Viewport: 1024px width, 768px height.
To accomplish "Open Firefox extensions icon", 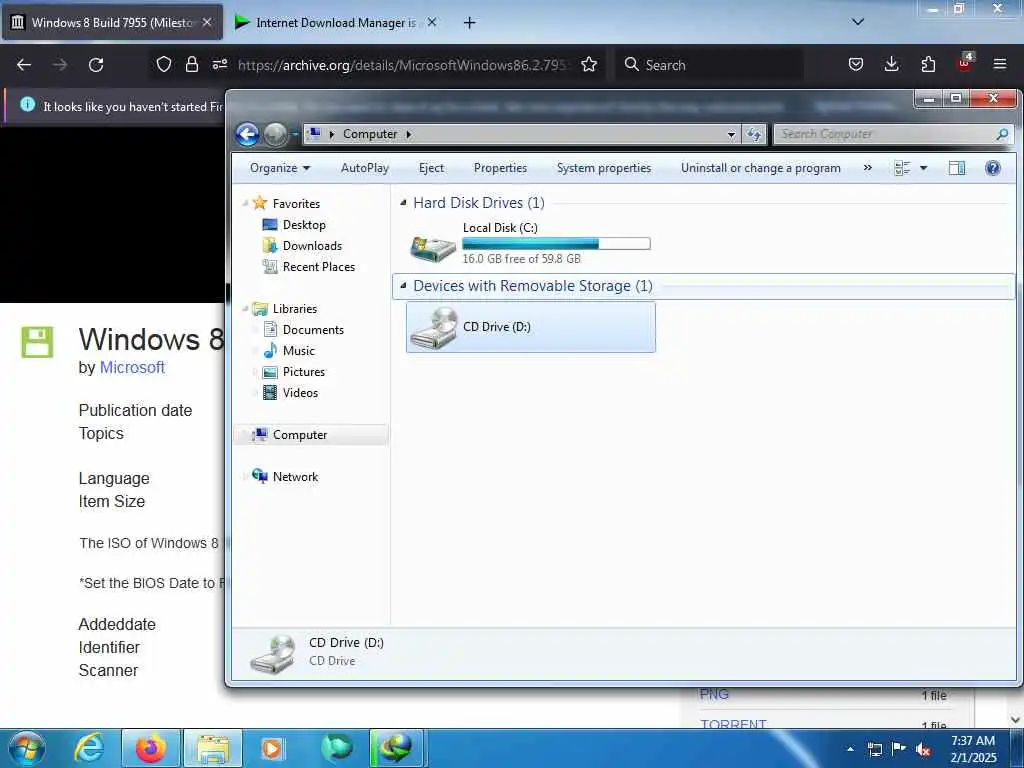I will [x=928, y=65].
